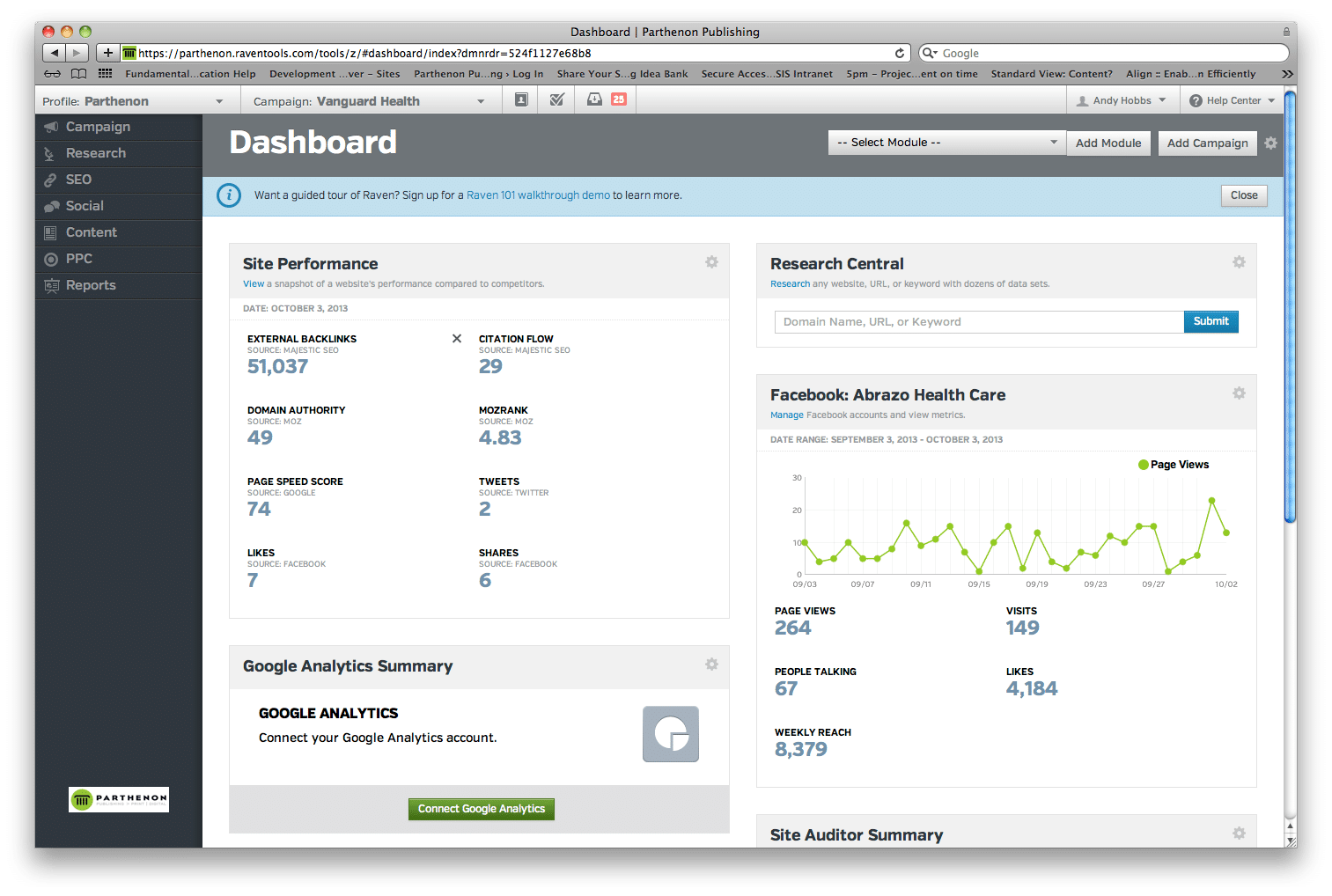Open the Social sidebar section
This screenshot has height=896, width=1332.
[x=119, y=206]
